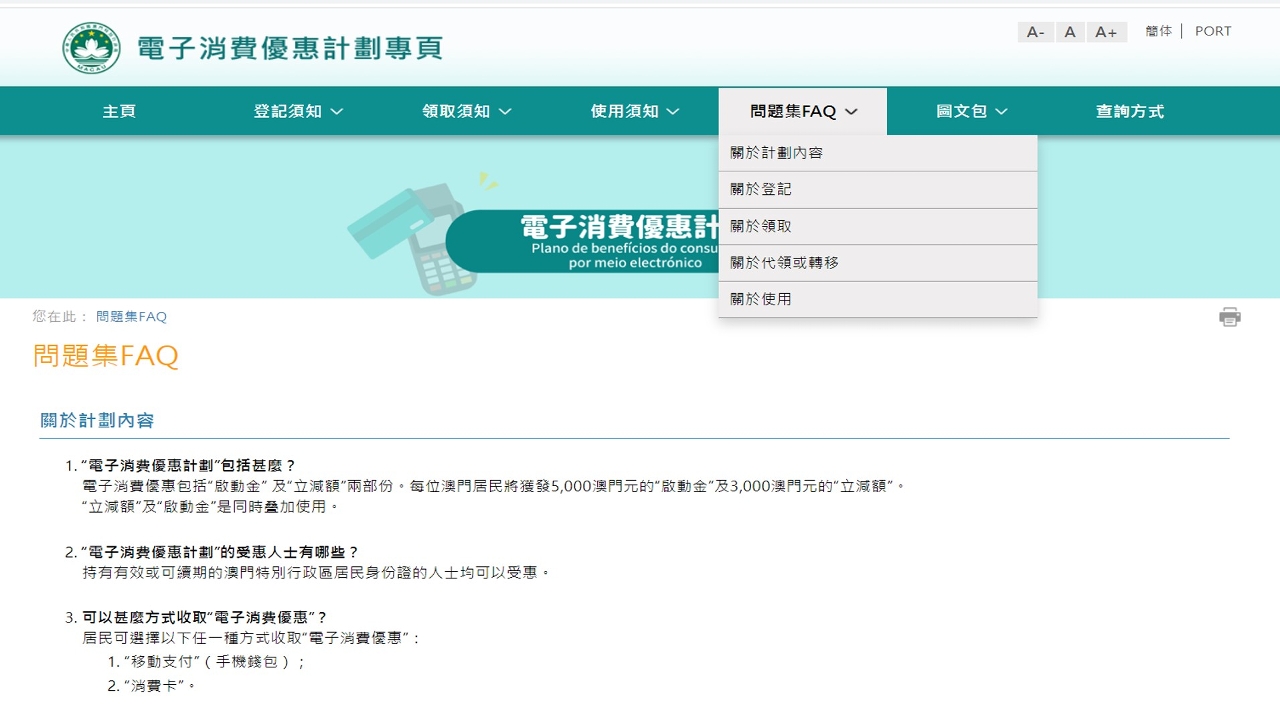Expand the 領取須知 dropdown menu
Viewport: 1280px width, 721px height.
tap(466, 111)
